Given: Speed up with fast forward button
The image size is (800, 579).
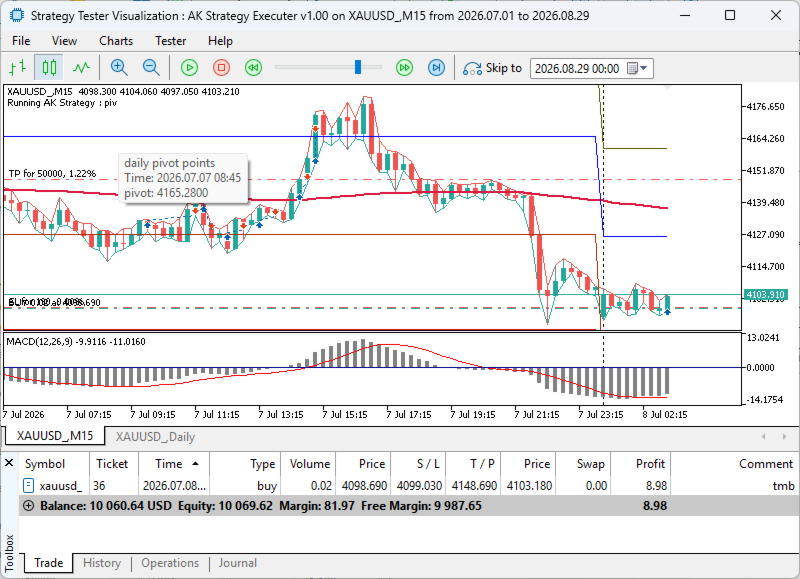Looking at the screenshot, I should pyautogui.click(x=405, y=67).
